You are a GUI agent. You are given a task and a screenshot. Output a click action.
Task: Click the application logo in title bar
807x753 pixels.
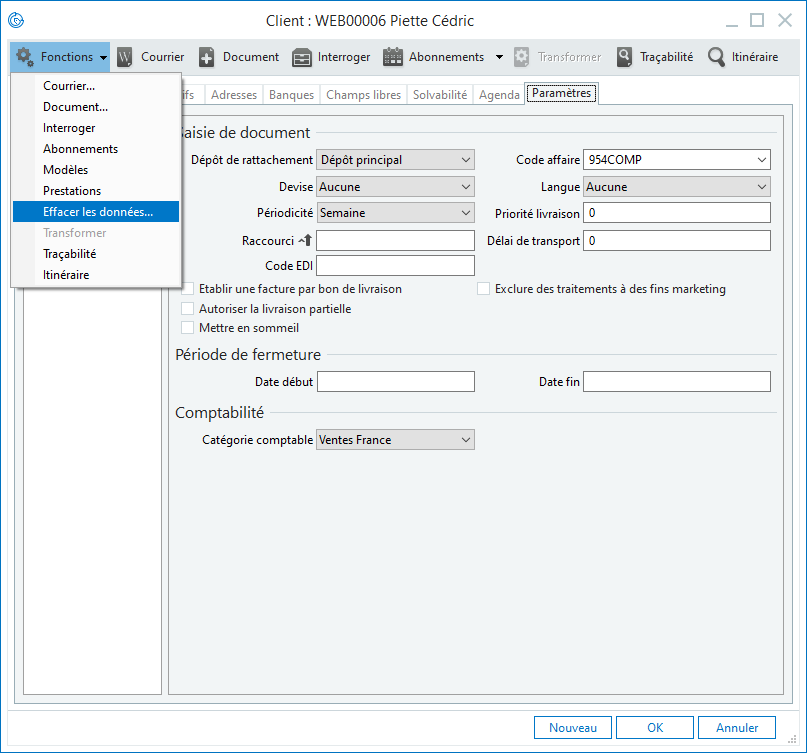pyautogui.click(x=16, y=20)
